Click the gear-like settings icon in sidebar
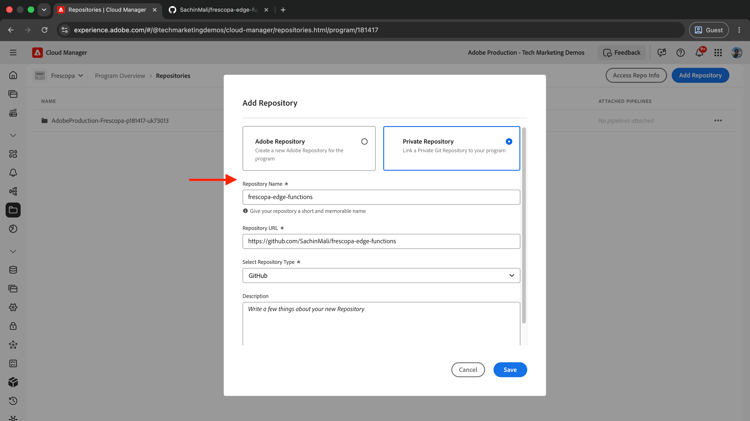This screenshot has width=750, height=421. pos(13,308)
